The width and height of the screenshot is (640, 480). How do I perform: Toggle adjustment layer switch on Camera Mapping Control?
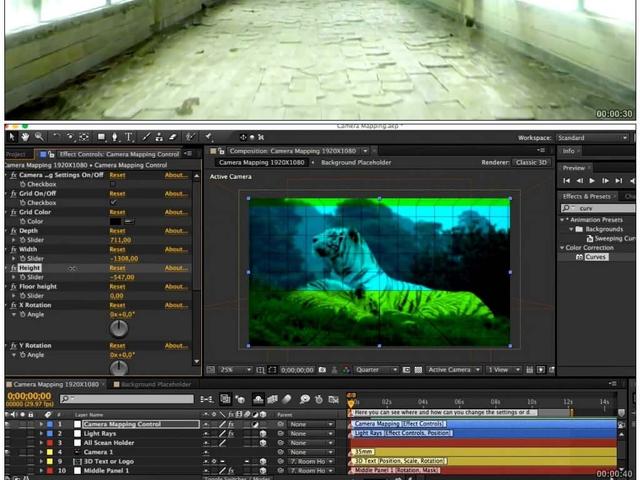point(255,424)
